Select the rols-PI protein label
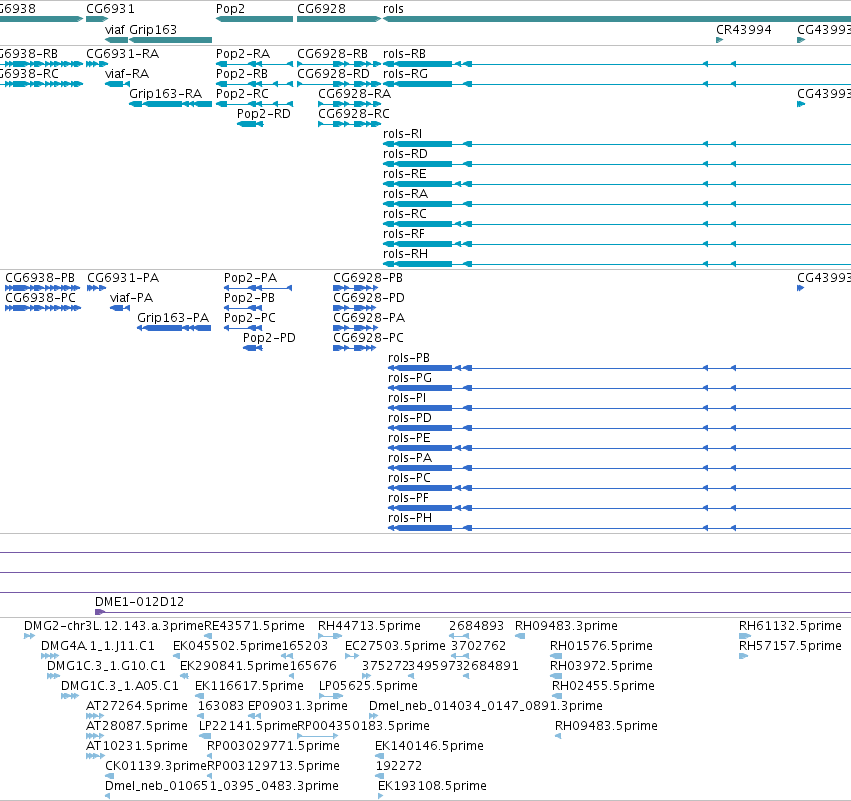 [x=407, y=398]
